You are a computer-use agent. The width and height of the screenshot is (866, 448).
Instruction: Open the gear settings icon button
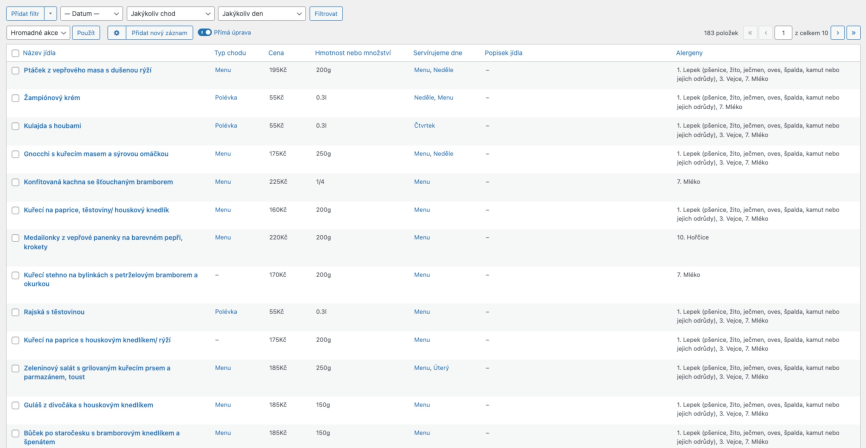(x=117, y=33)
